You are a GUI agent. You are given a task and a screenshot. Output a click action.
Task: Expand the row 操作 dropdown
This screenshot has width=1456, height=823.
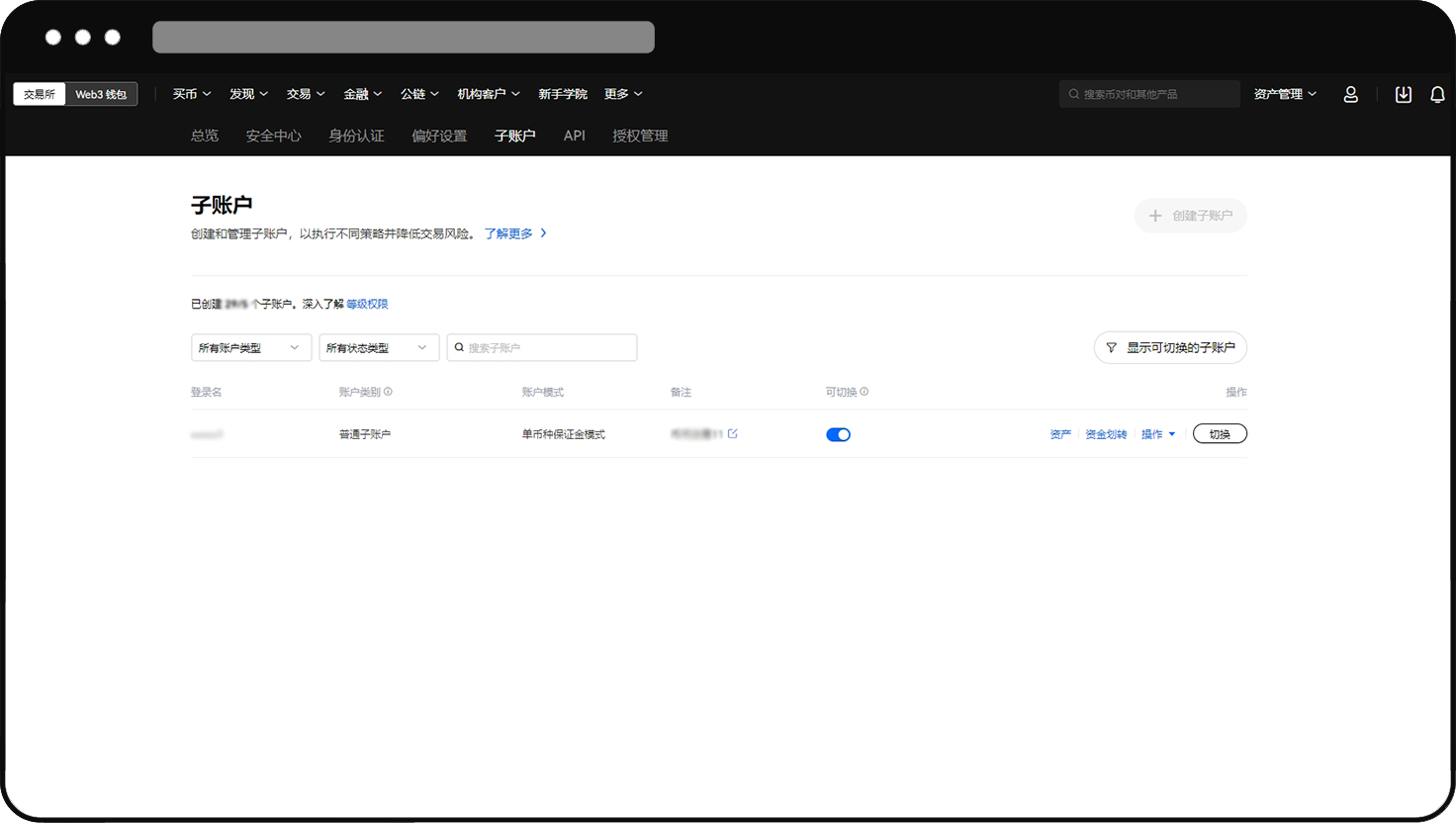point(1158,434)
